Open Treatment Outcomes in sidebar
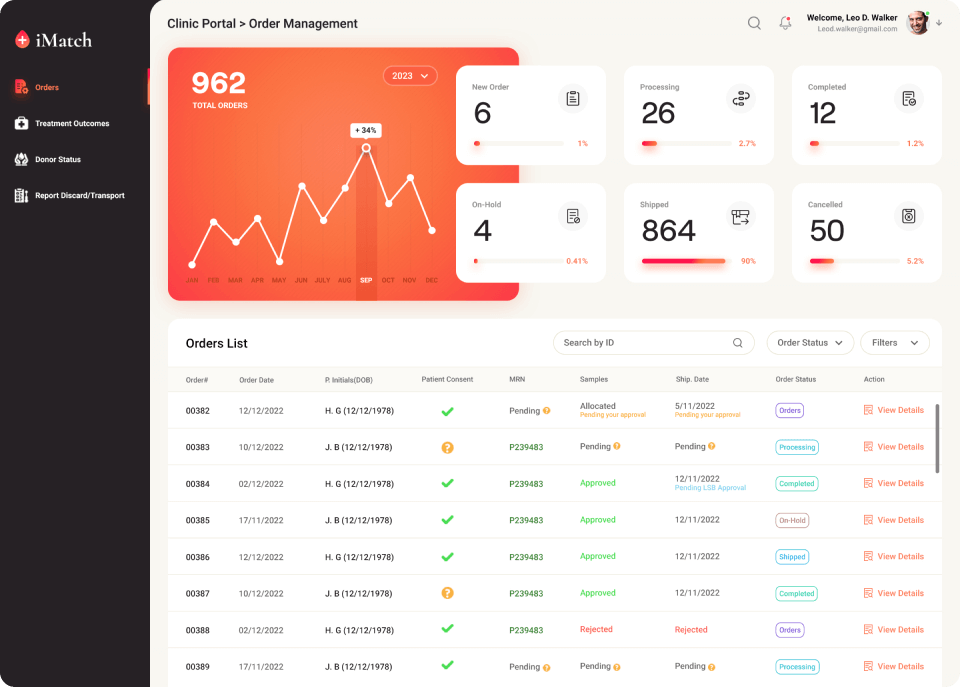Screen dimensions: 960x687 pos(74,123)
